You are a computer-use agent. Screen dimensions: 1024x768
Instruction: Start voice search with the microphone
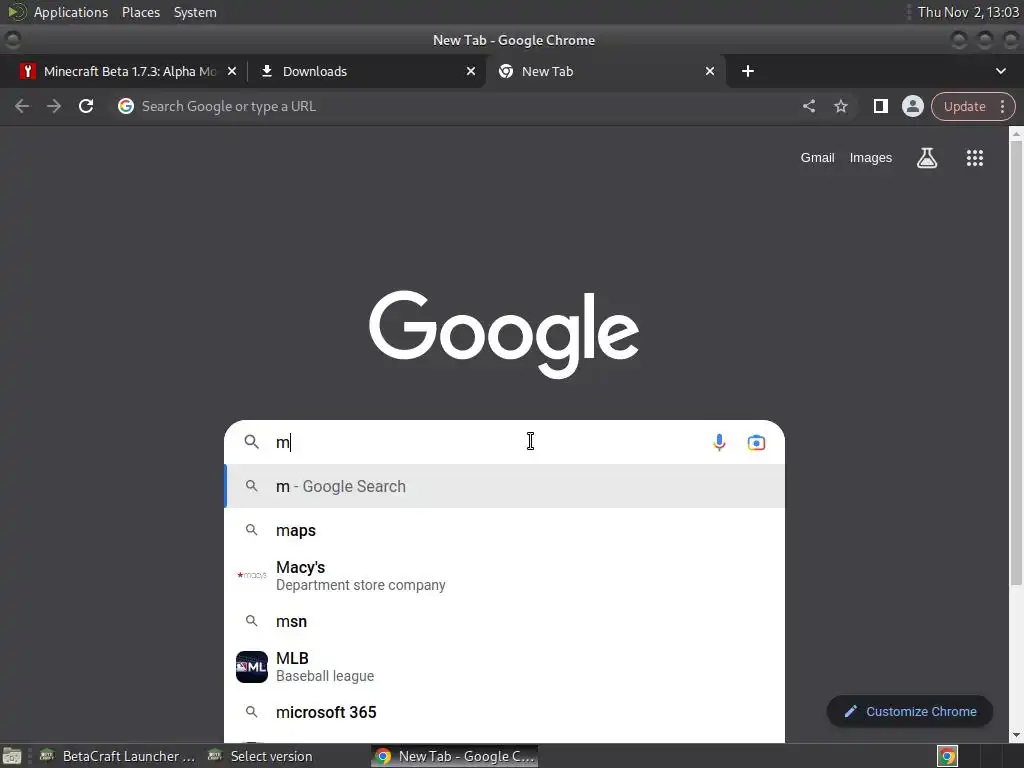[719, 443]
